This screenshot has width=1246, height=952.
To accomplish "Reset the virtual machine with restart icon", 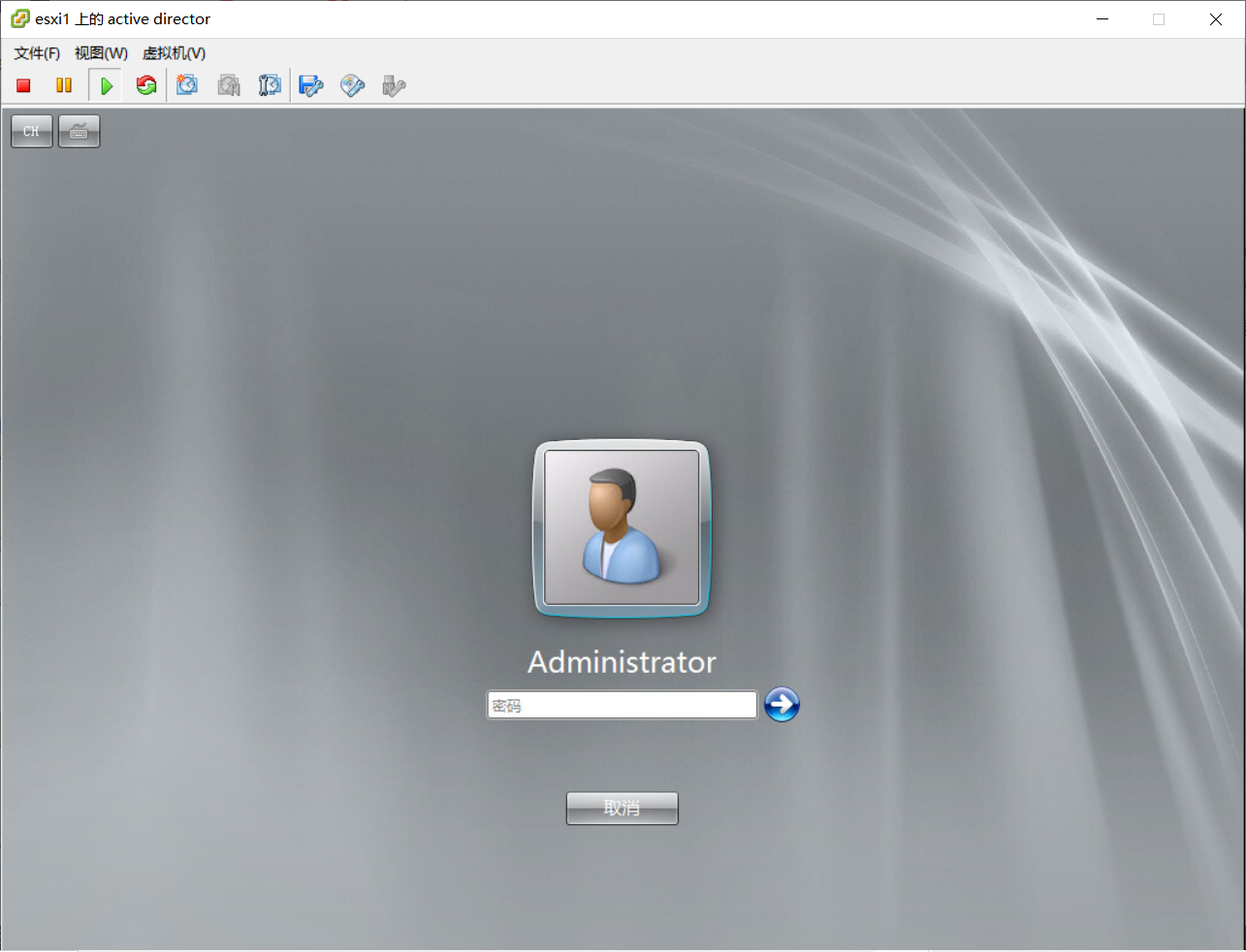I will (146, 85).
